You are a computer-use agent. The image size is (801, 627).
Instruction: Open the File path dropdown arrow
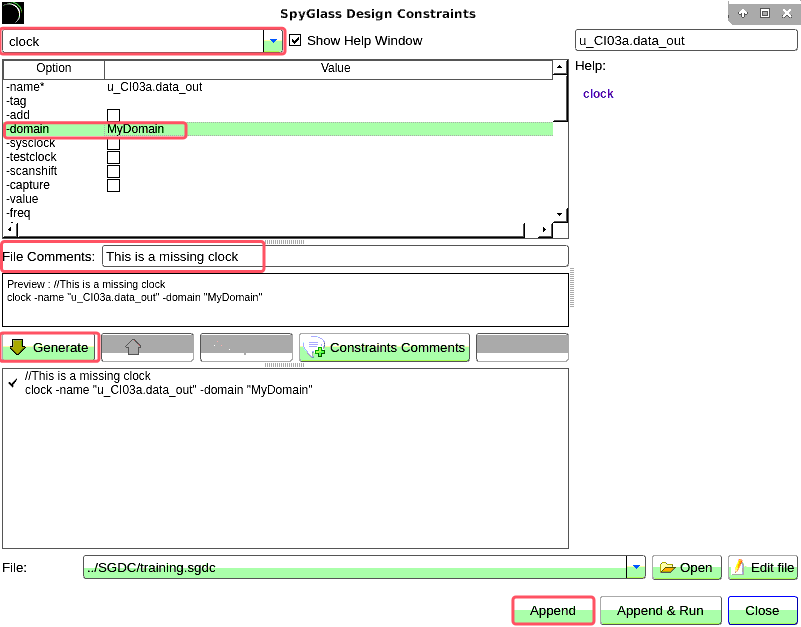[x=636, y=568]
